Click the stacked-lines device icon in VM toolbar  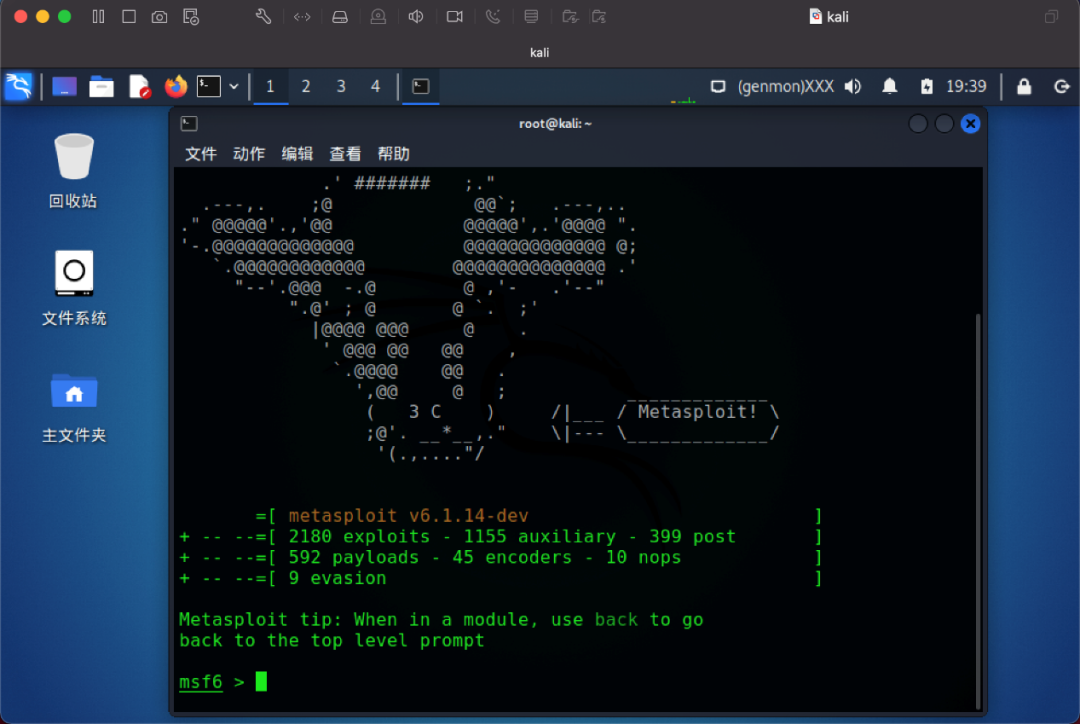pyautogui.click(x=531, y=17)
